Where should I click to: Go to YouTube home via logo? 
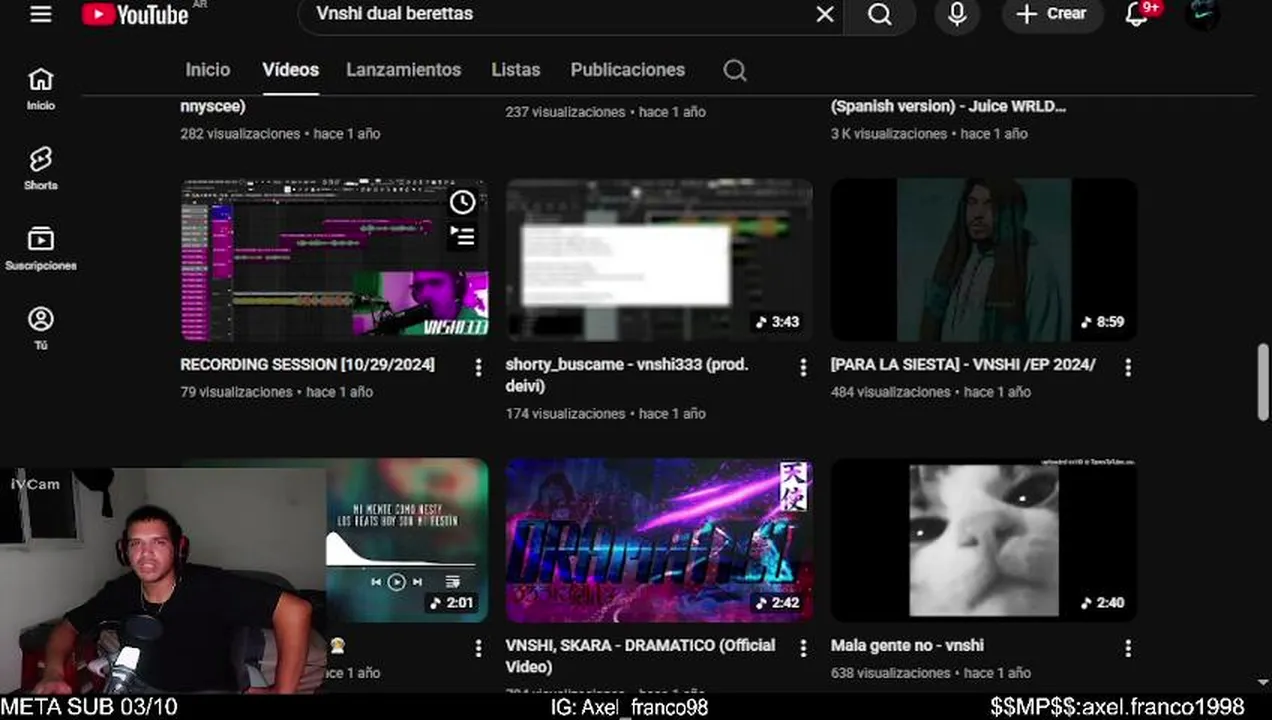(135, 14)
